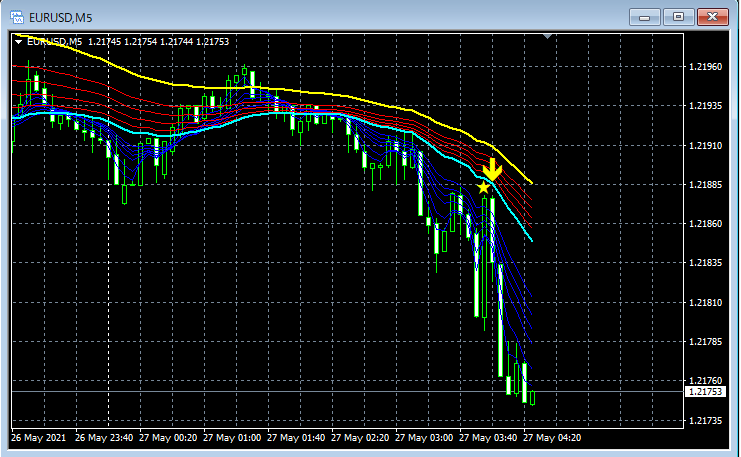Close the EURUSD,M5 chart window
This screenshot has height=457, width=741.
(x=713, y=17)
